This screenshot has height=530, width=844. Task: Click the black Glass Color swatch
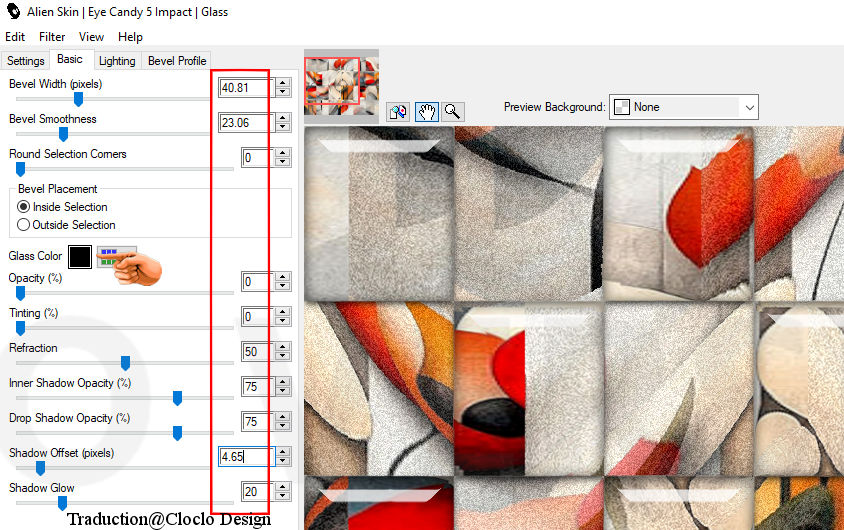(x=80, y=257)
